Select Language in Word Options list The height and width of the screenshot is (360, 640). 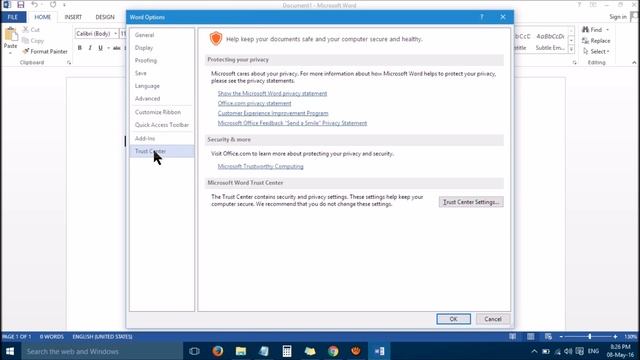coord(162,86)
